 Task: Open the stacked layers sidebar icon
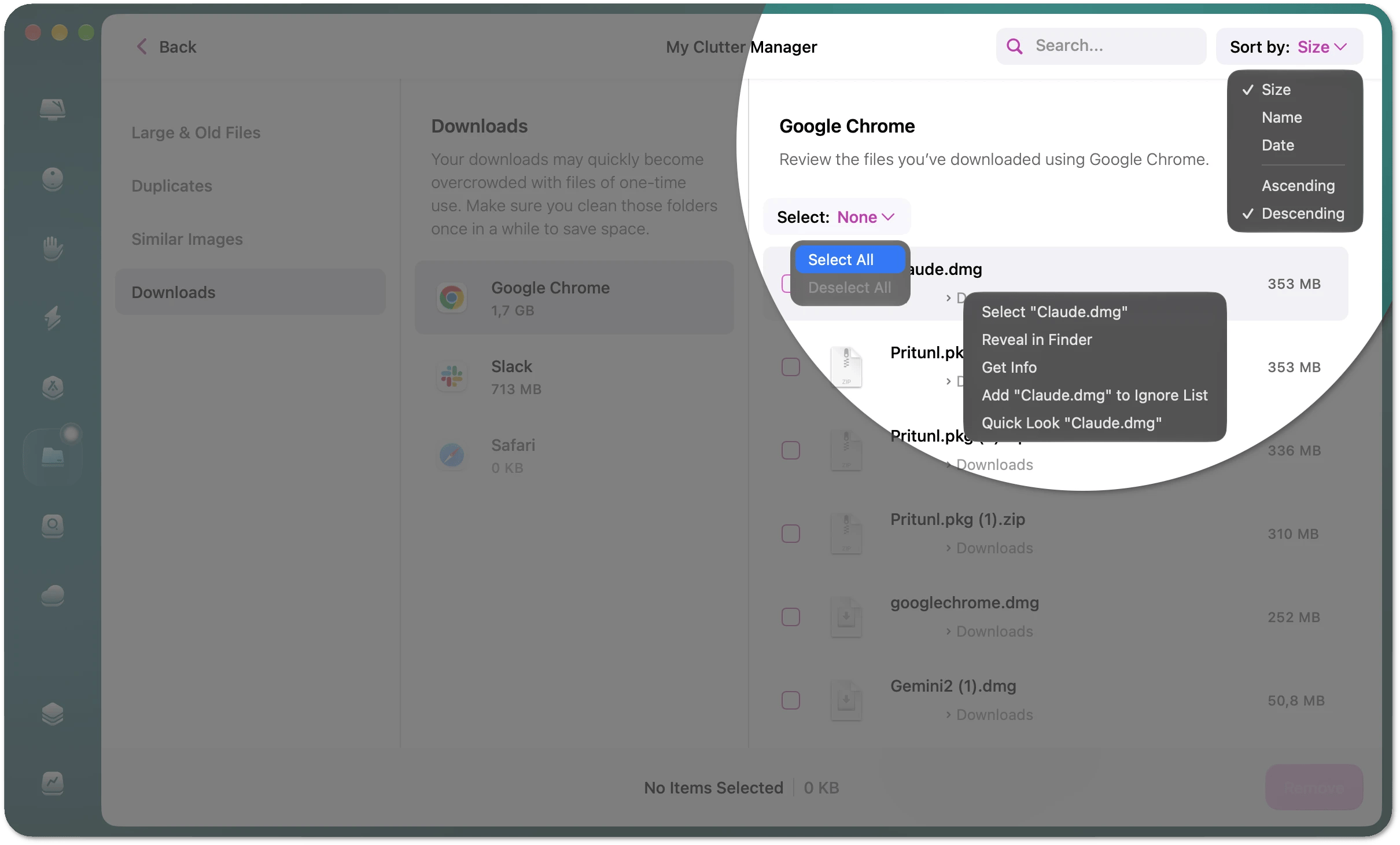53,714
